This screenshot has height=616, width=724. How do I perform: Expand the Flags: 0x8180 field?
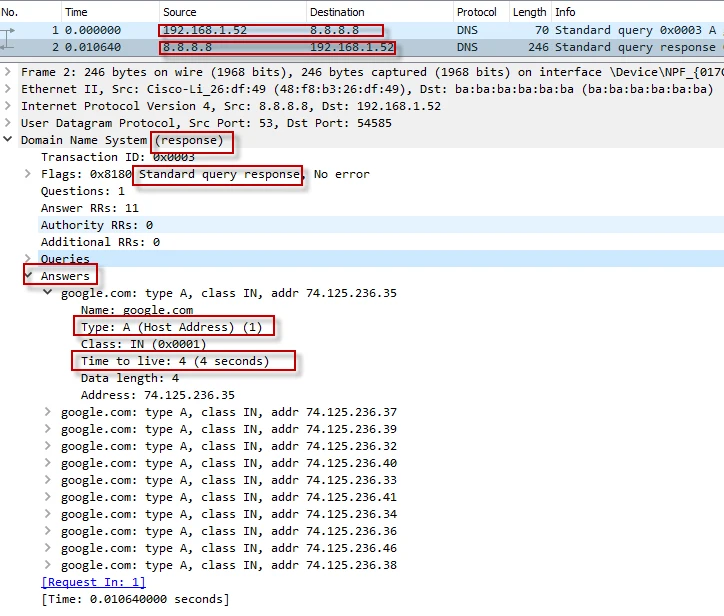click(29, 174)
